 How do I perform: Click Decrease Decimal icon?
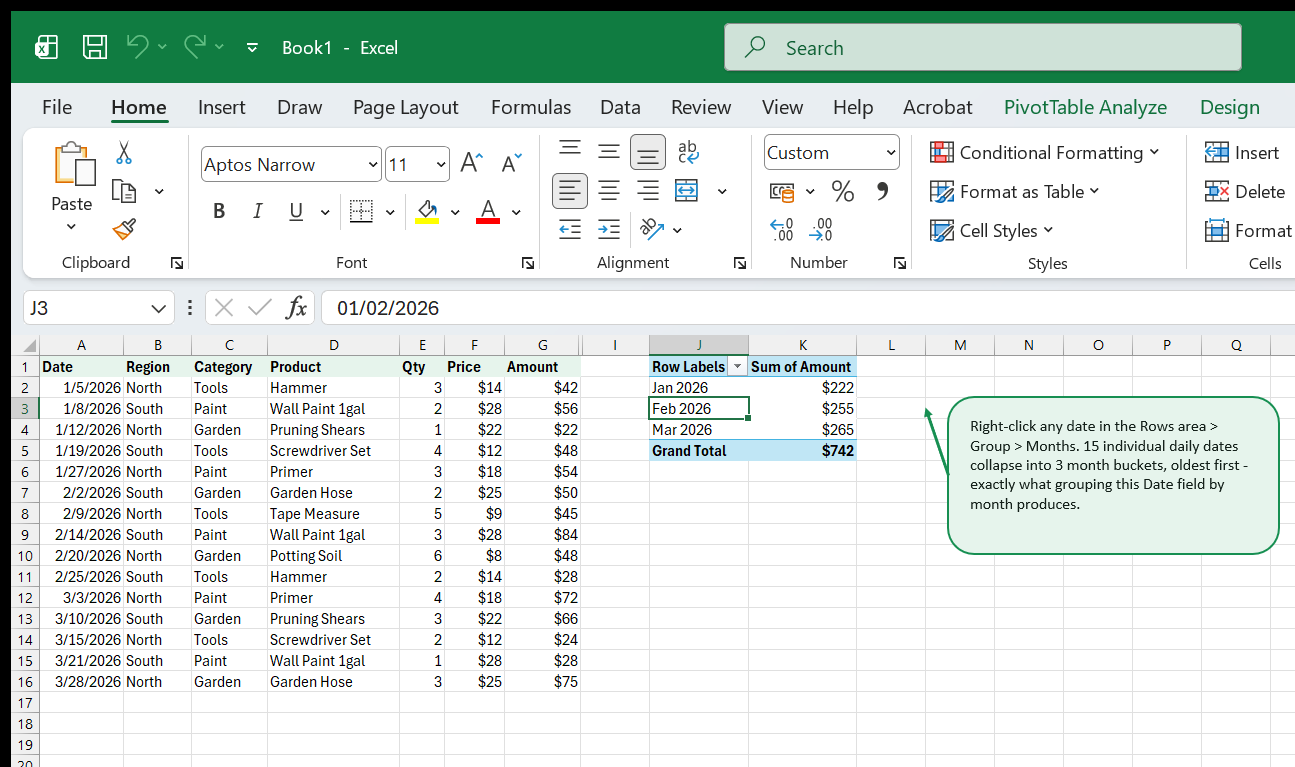tap(821, 230)
